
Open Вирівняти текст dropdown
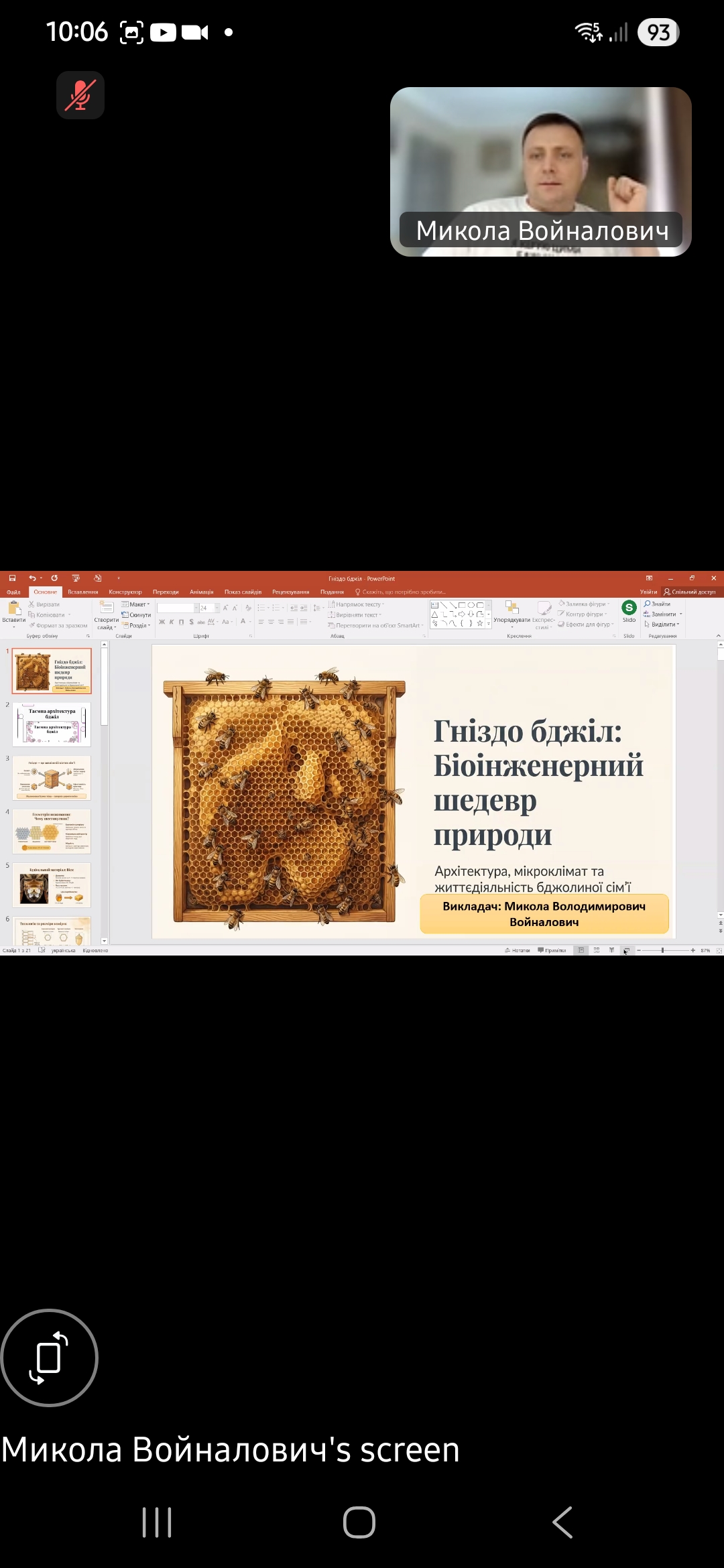click(354, 614)
